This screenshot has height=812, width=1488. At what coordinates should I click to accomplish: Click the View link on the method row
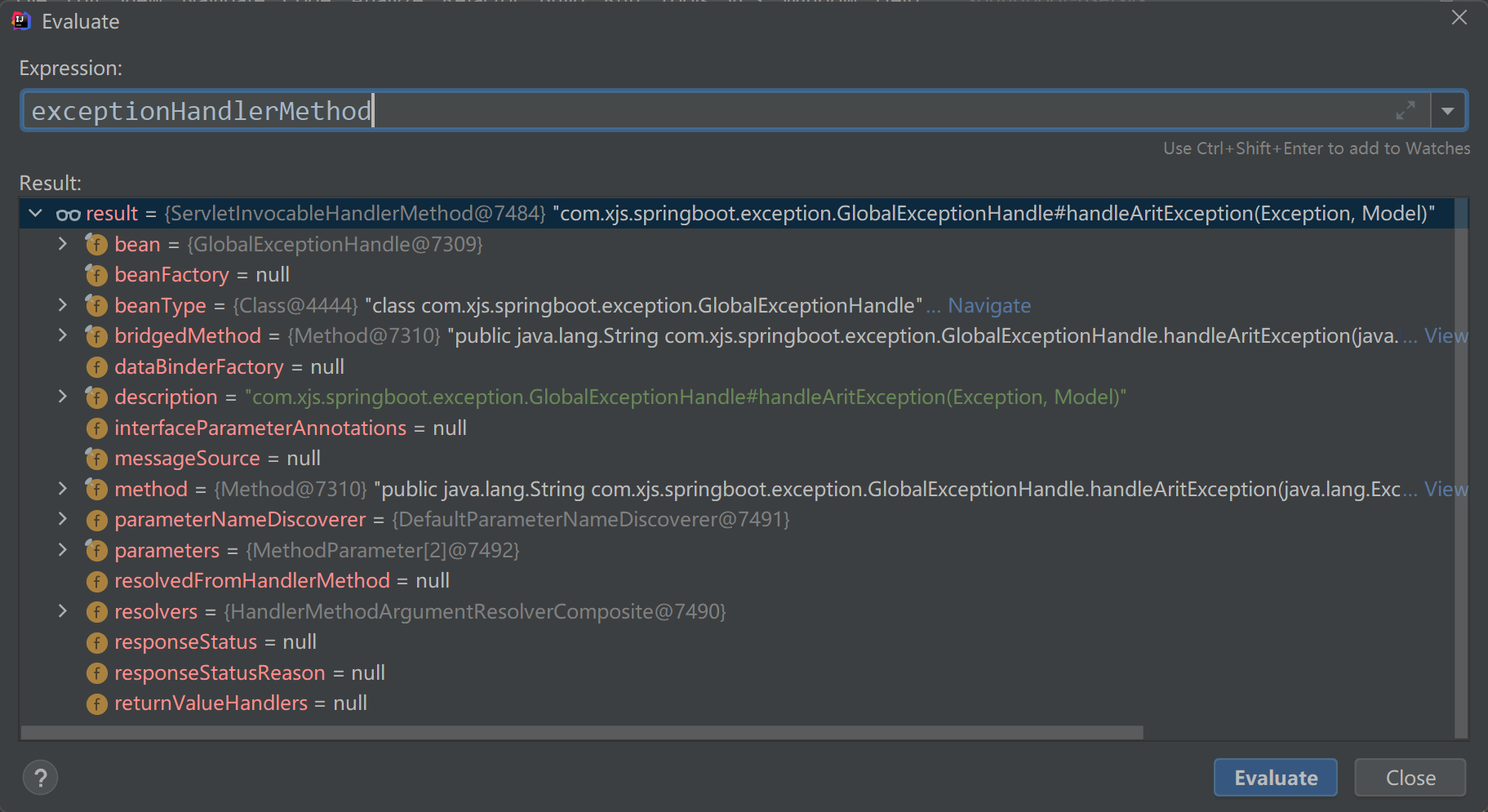point(1446,489)
